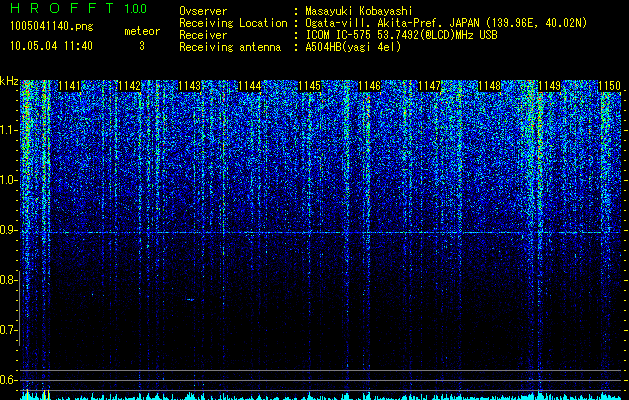Select the file name 1005041140.png
629x400 pixels.
52,26
